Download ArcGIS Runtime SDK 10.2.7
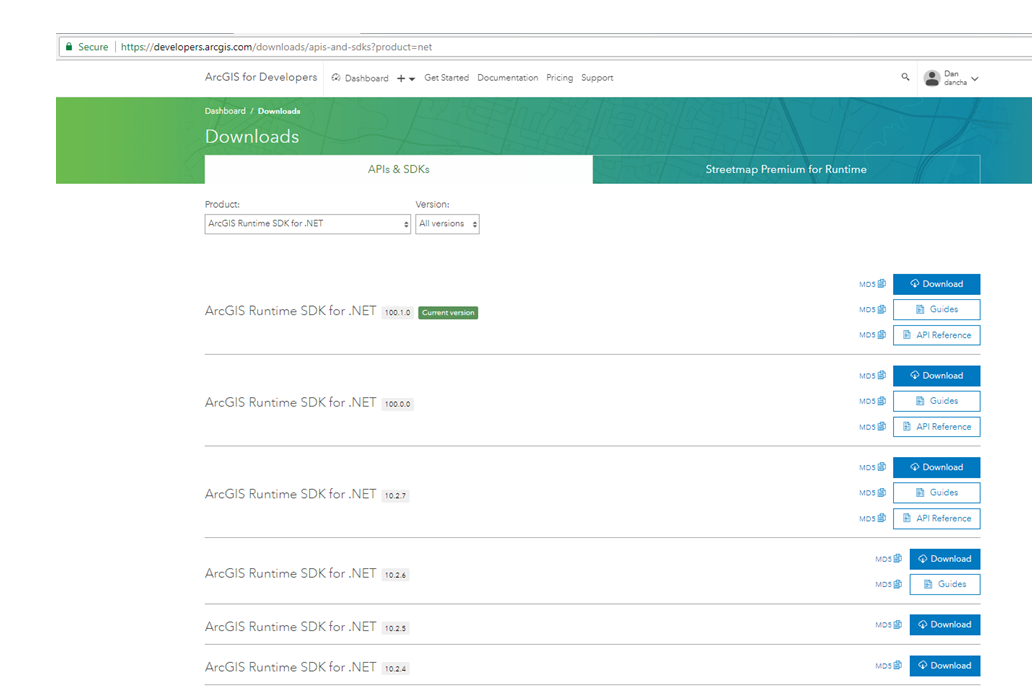 click(x=936, y=467)
